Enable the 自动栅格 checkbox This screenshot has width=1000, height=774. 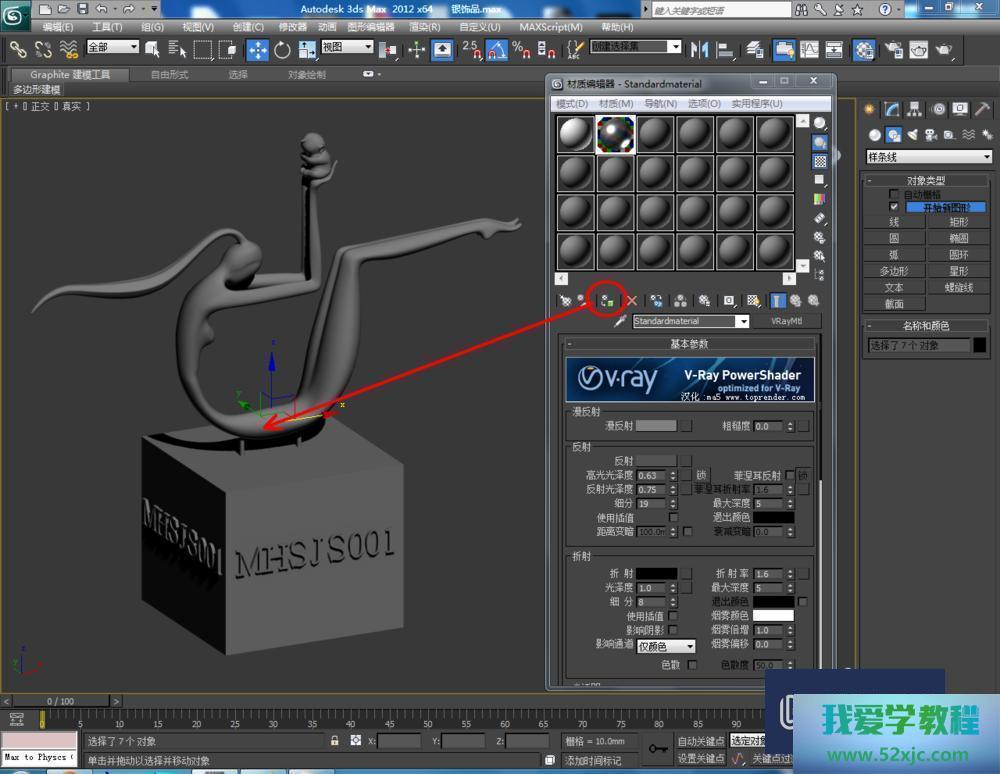[894, 194]
